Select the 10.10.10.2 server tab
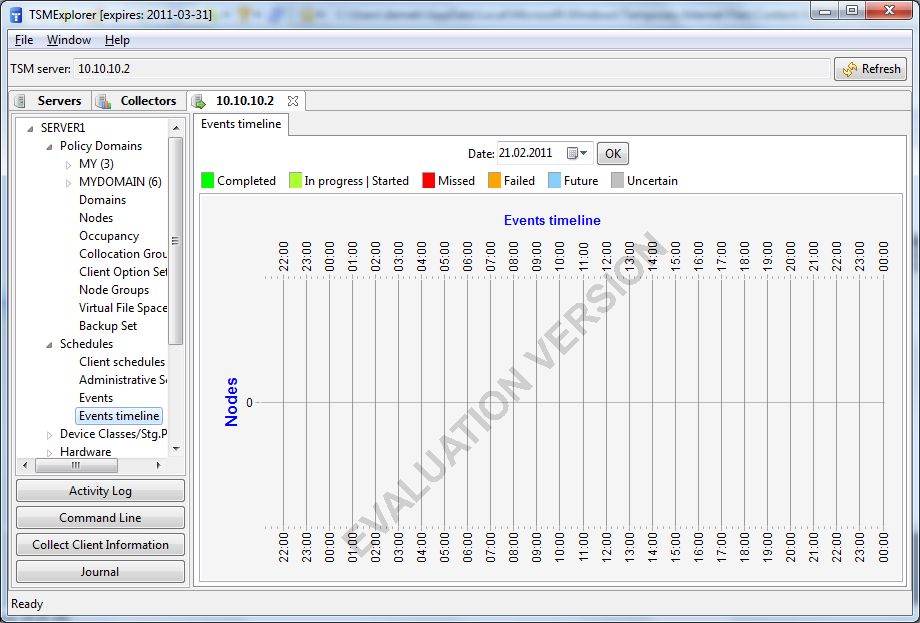Viewport: 920px width, 623px height. (246, 101)
